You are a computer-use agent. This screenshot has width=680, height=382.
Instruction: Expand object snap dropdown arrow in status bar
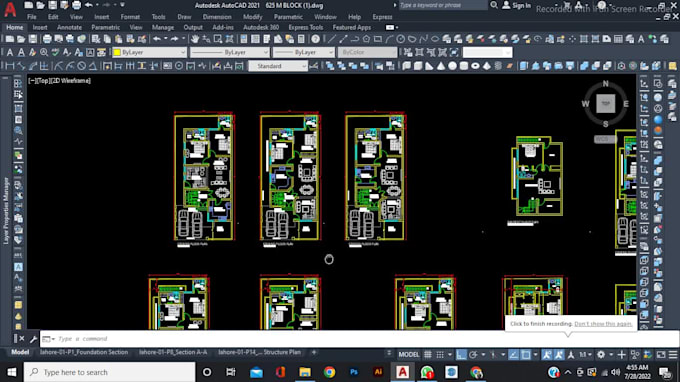[x=536, y=355]
